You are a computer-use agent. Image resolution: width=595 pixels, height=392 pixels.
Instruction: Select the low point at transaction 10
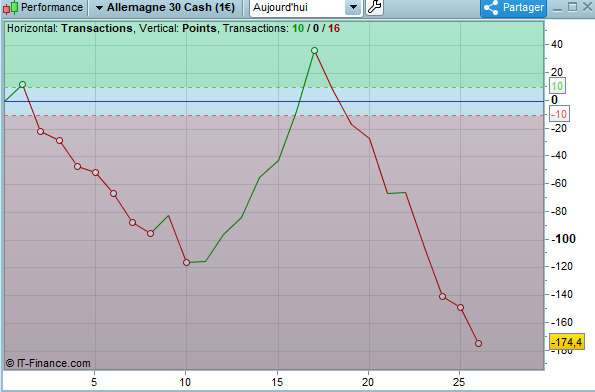(x=186, y=263)
